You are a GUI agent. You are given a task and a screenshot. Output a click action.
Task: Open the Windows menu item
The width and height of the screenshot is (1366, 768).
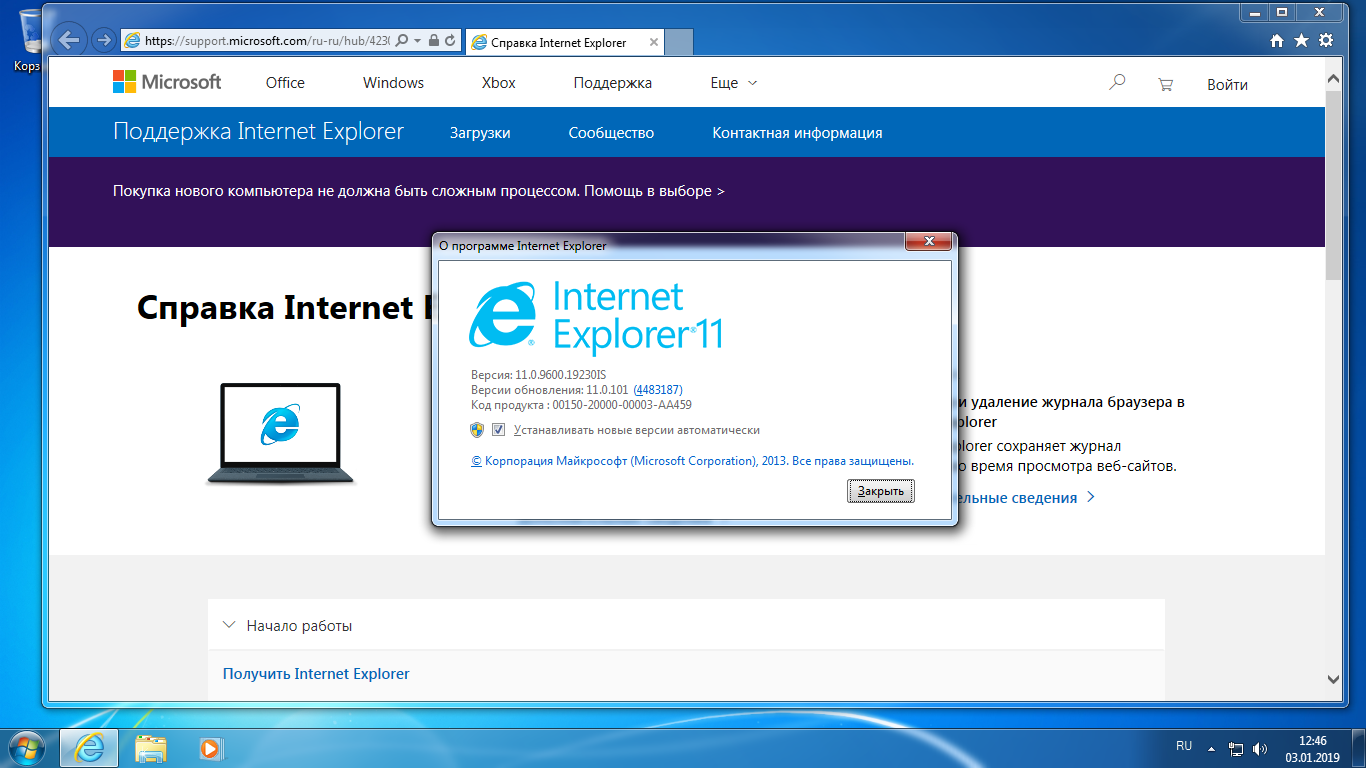point(393,83)
